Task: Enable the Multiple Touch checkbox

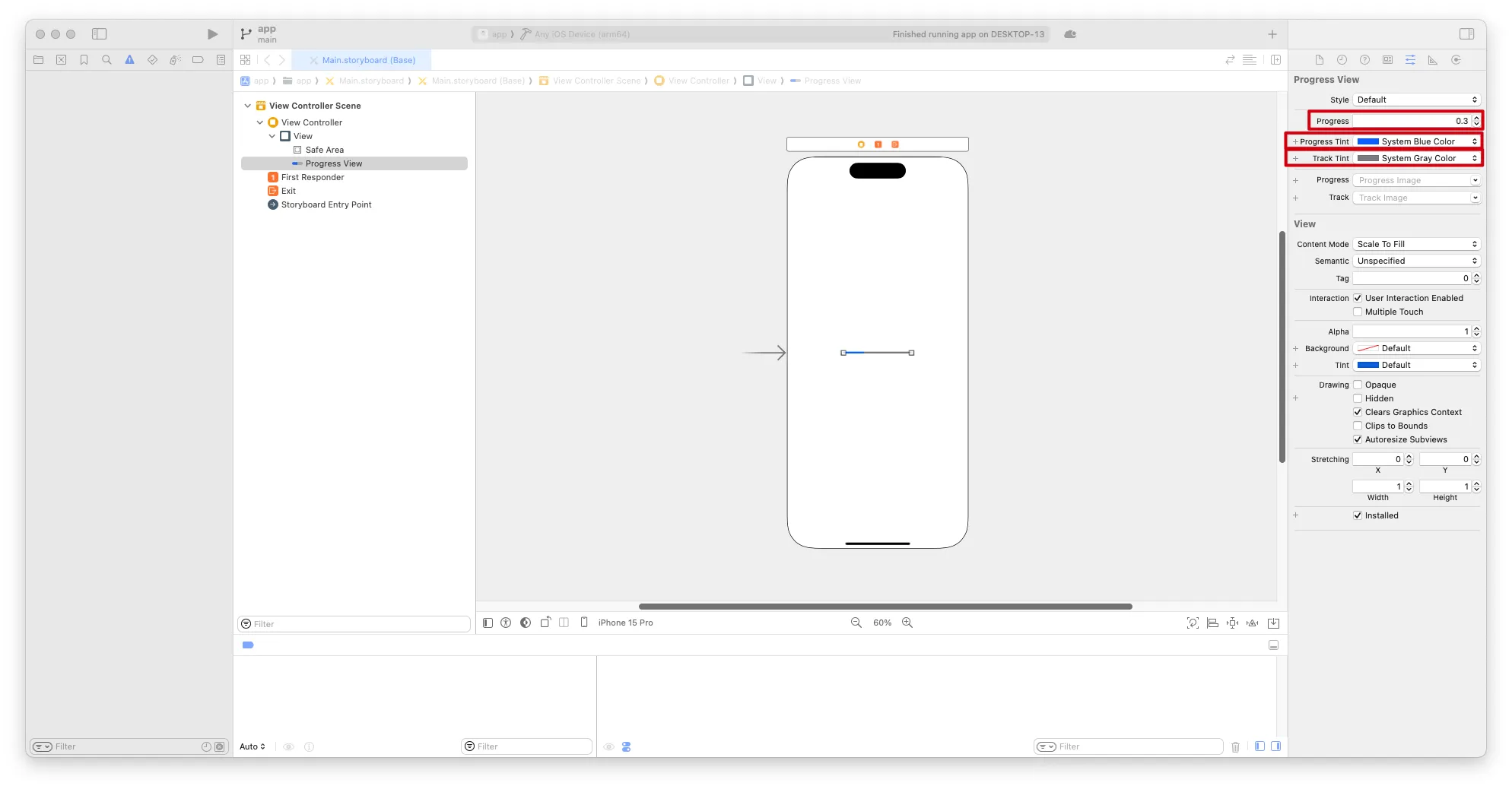Action: [x=1358, y=312]
